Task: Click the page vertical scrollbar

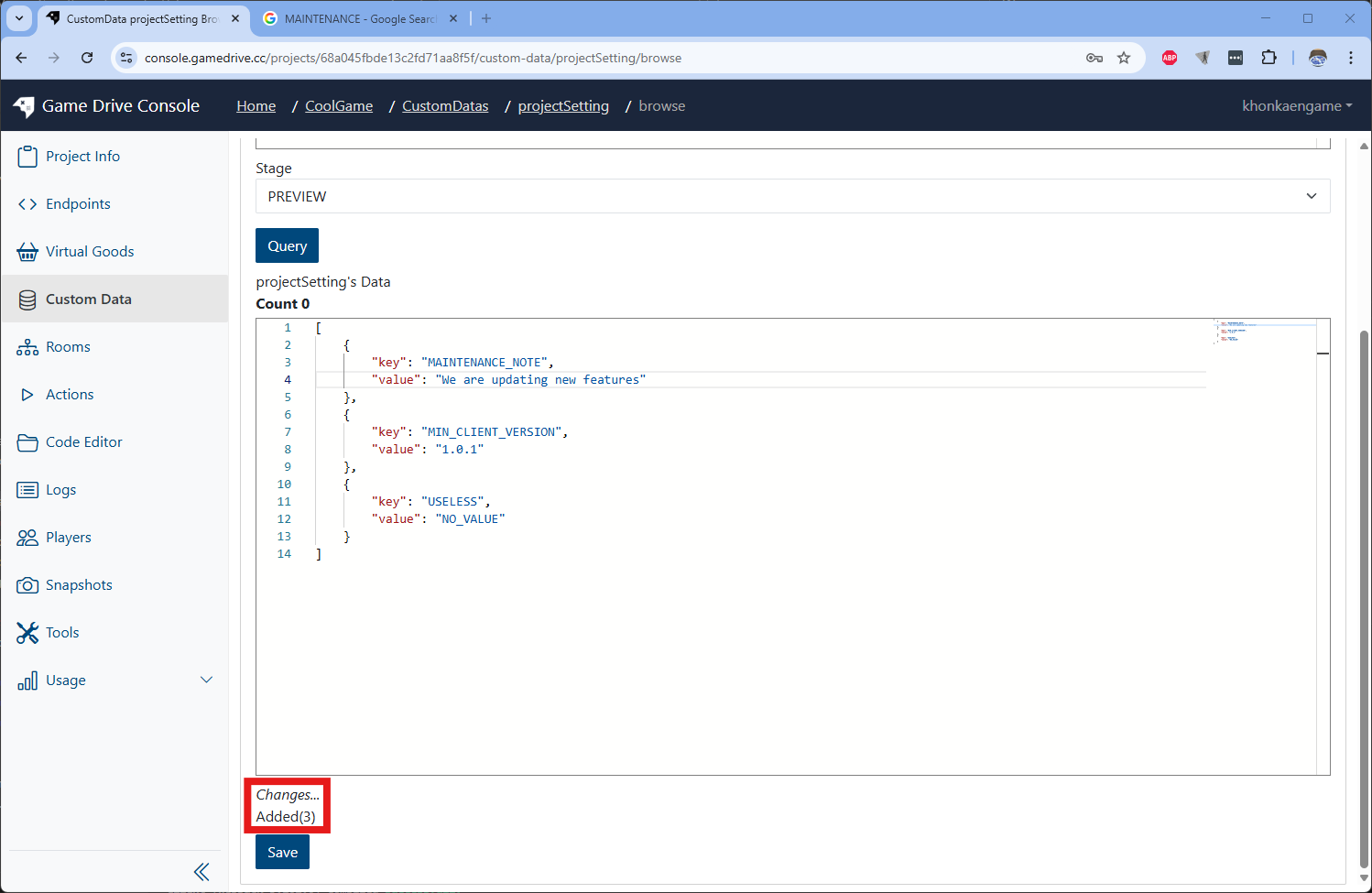Action: (1364, 595)
